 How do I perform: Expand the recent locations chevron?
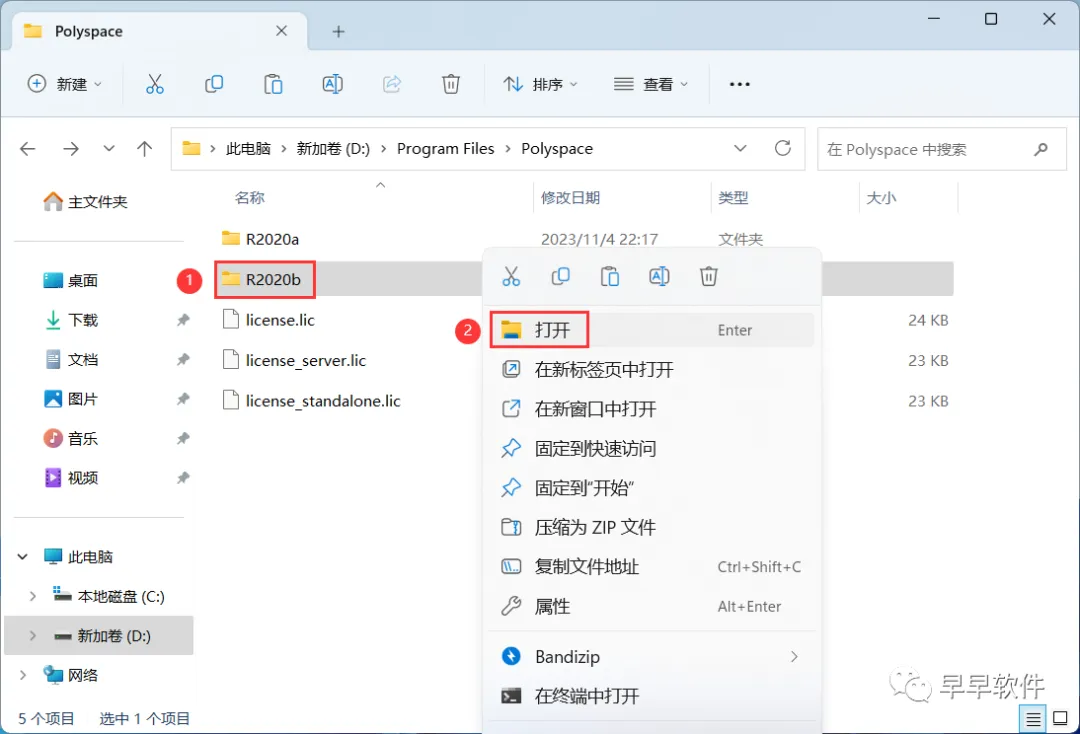109,149
